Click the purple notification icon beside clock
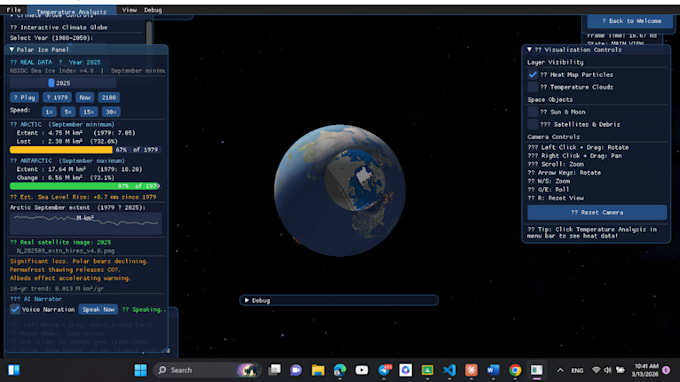Image resolution: width=680 pixels, height=382 pixels. pyautogui.click(x=667, y=370)
